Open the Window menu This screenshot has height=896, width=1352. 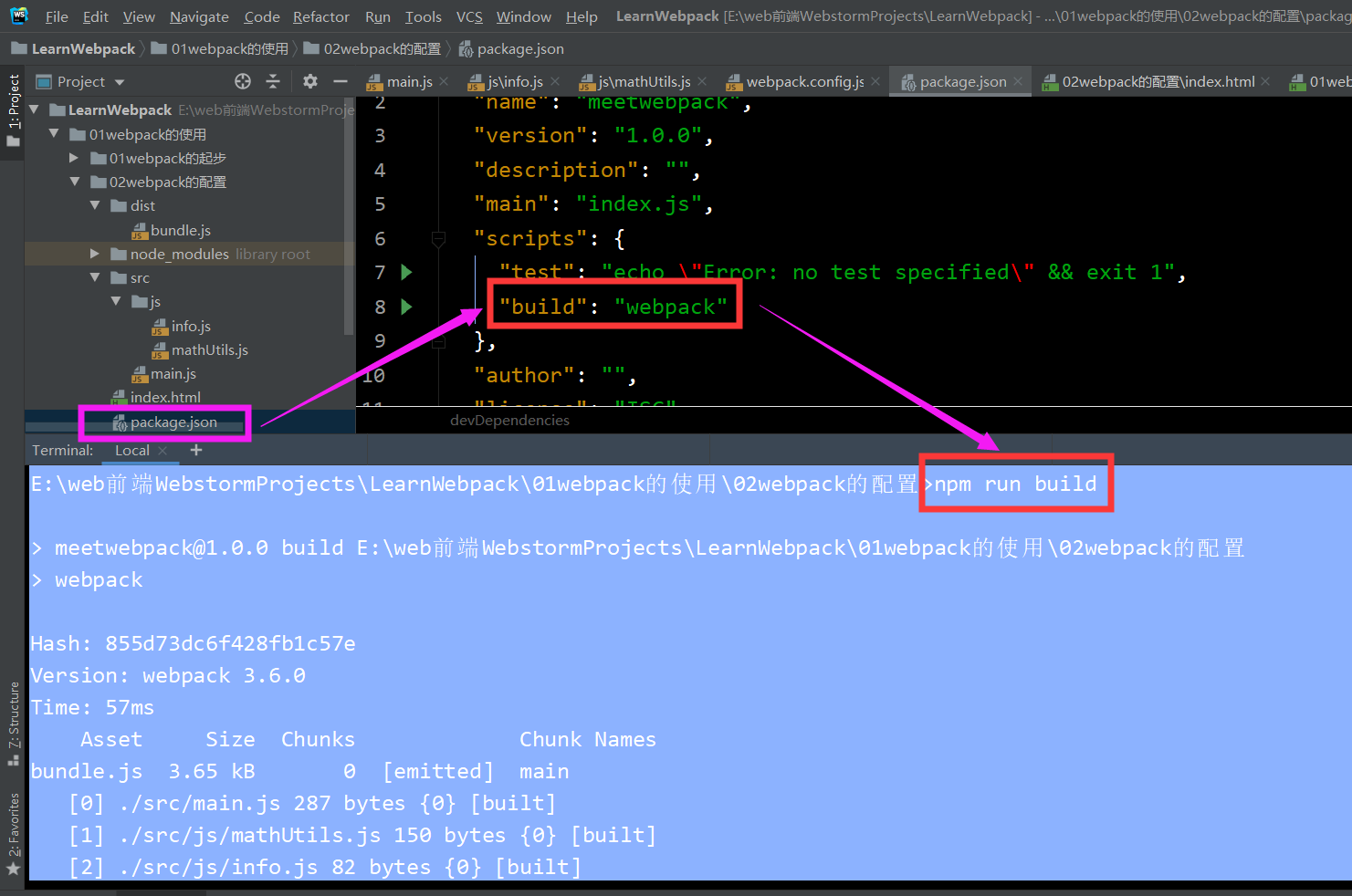tap(524, 16)
